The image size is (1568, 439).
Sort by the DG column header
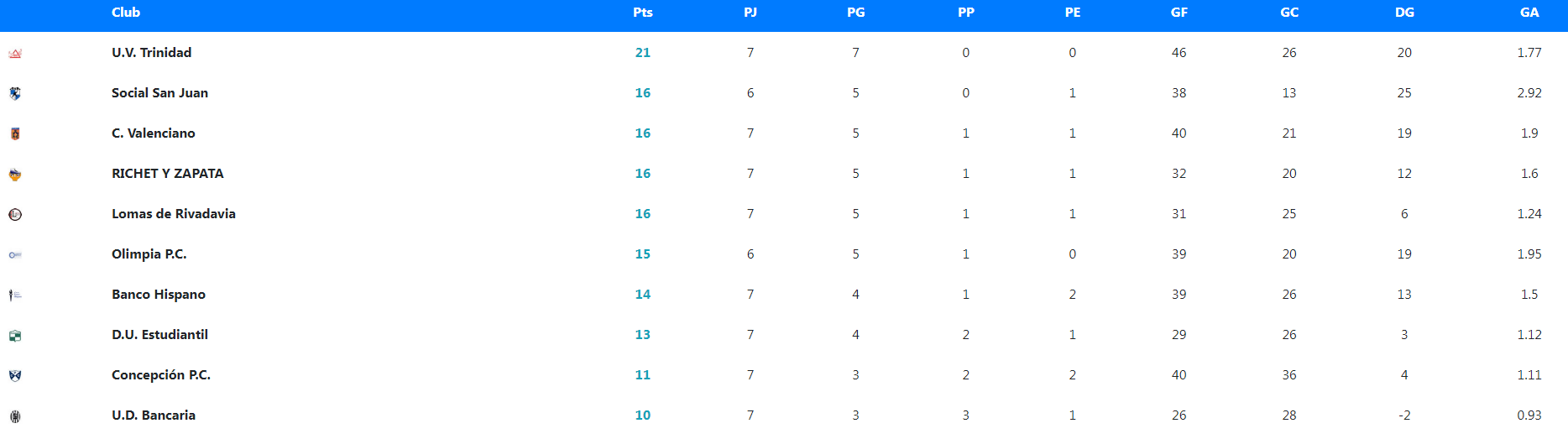coord(1404,13)
